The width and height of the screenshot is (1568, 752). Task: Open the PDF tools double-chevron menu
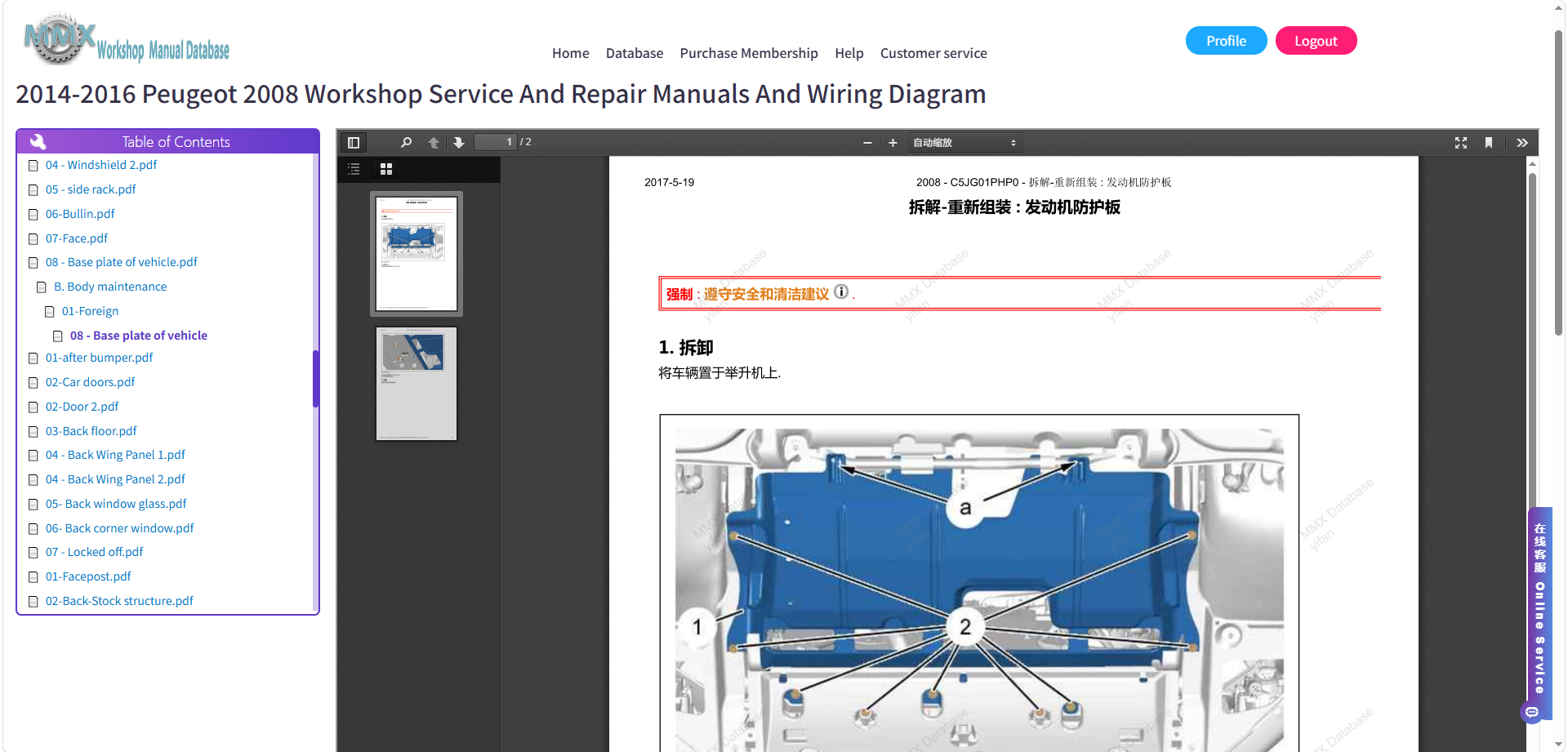click(1522, 143)
